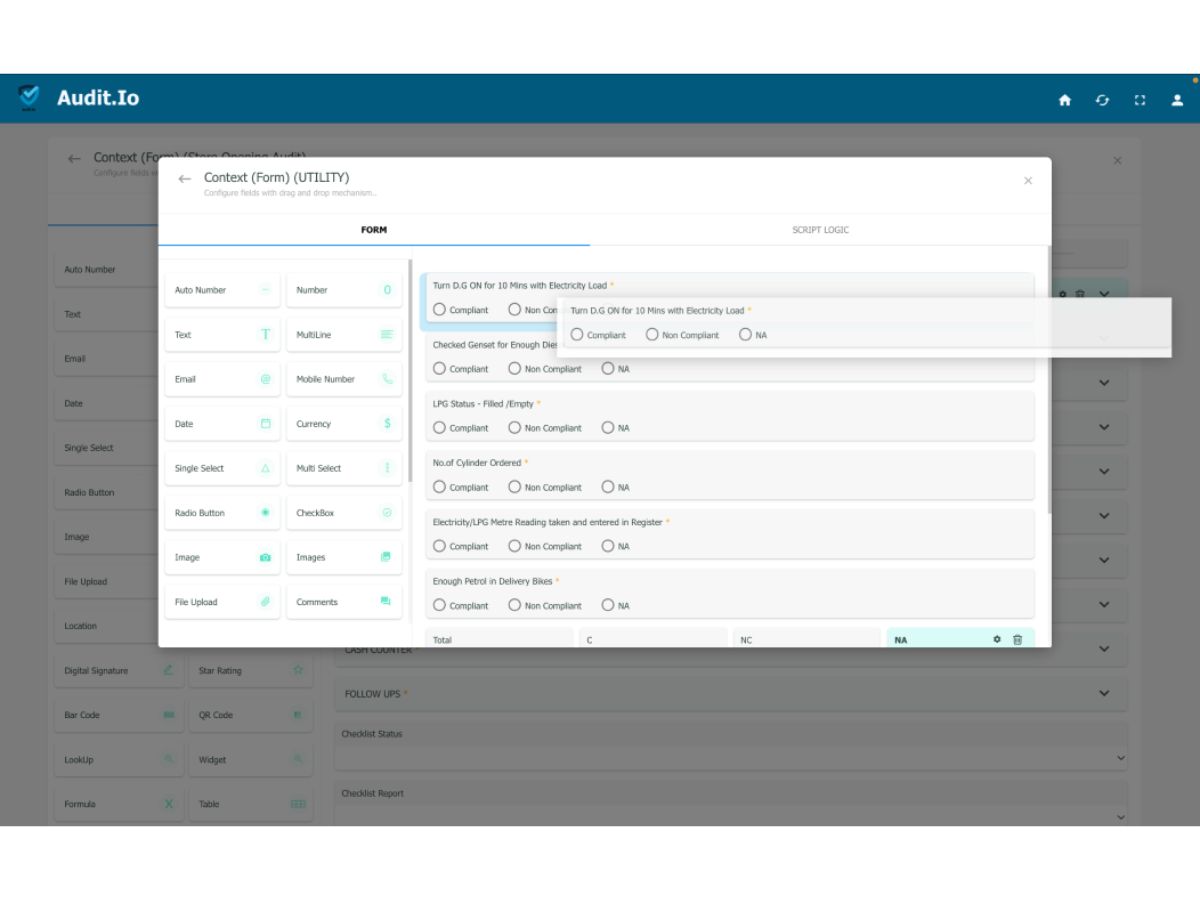Pick the Auto Number tile in dialog palette
The image size is (1200, 900).
click(x=223, y=290)
